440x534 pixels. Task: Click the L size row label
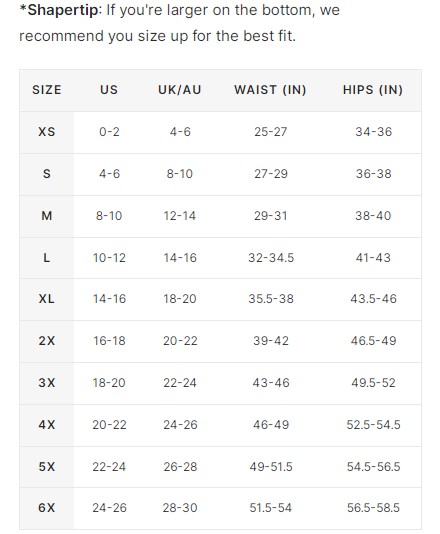click(x=47, y=258)
